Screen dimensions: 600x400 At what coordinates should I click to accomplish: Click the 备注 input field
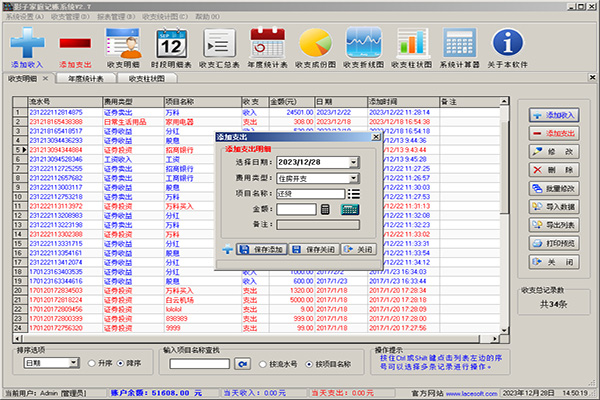(318, 225)
